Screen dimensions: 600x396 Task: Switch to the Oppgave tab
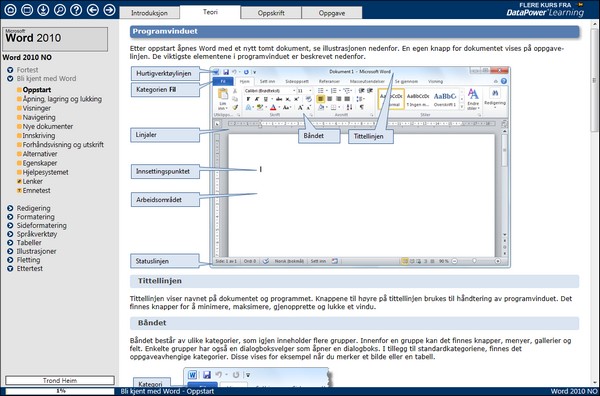[x=332, y=13]
